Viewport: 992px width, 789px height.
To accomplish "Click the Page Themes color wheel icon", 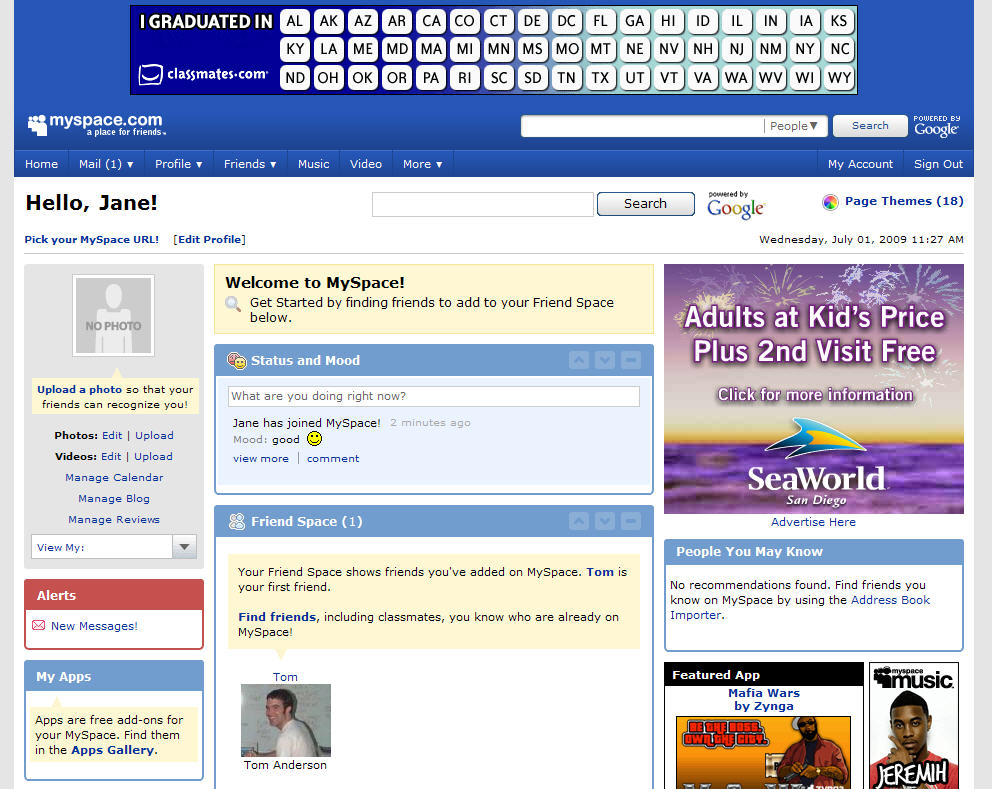I will 830,202.
